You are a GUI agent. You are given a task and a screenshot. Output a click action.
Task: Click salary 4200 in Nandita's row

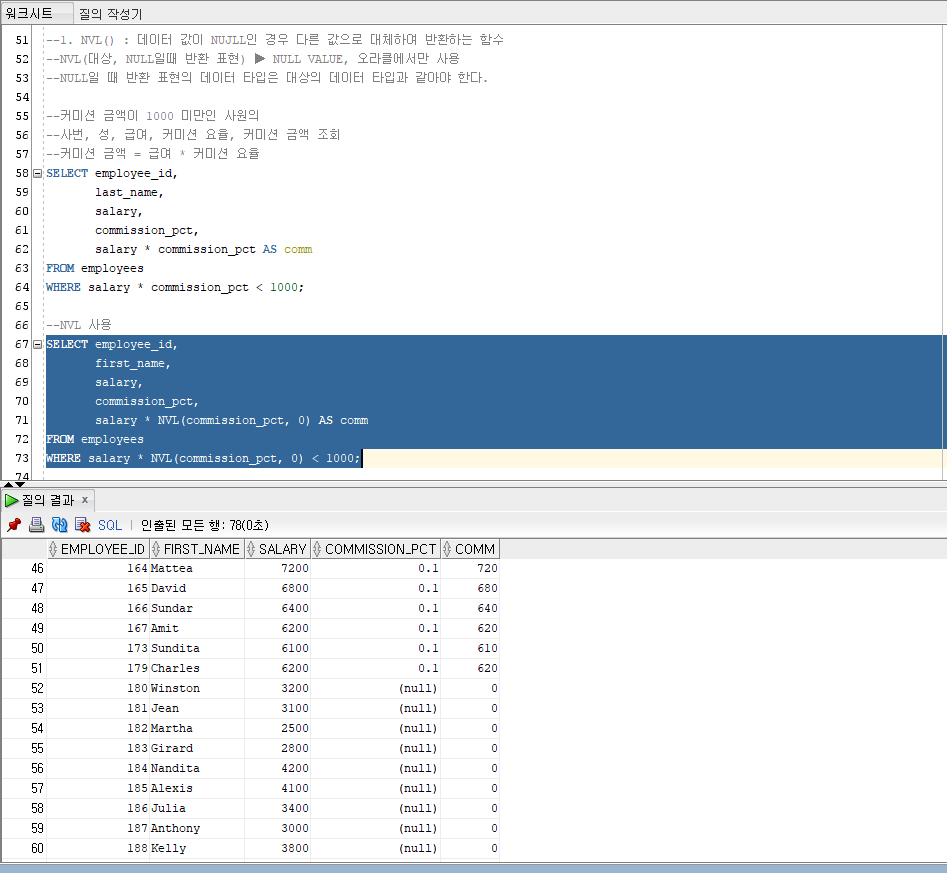click(x=277, y=768)
